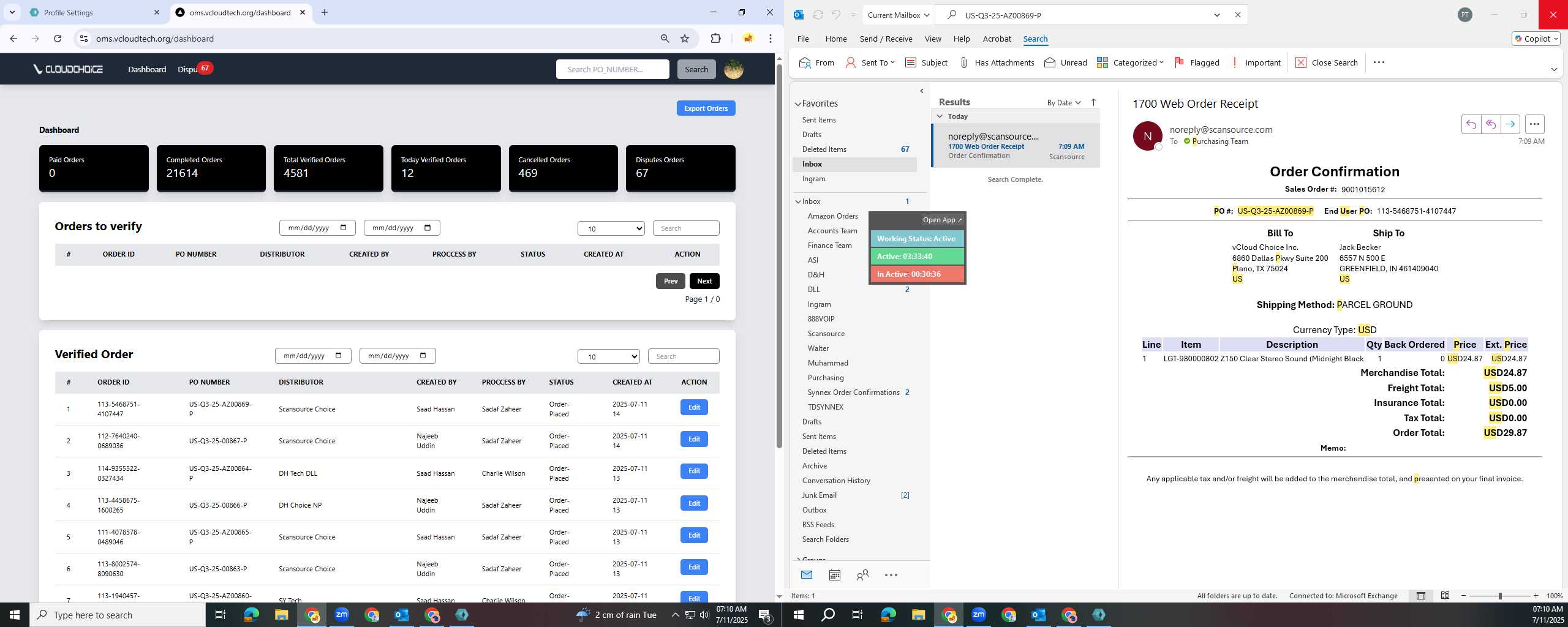The image size is (1568, 627).
Task: Click the Outlook Reply arrow icon
Action: [1471, 124]
